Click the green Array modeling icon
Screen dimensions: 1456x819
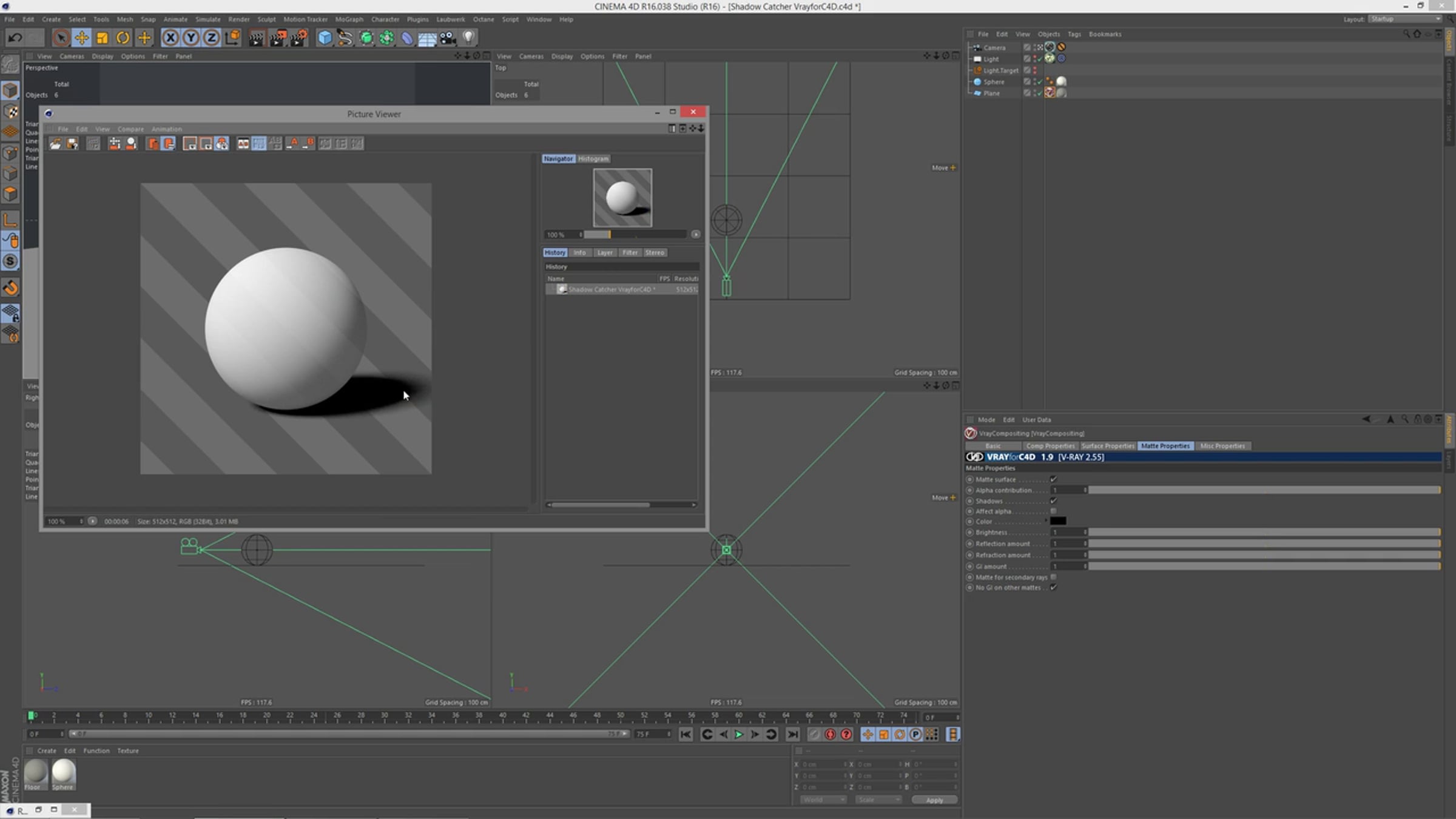point(386,38)
